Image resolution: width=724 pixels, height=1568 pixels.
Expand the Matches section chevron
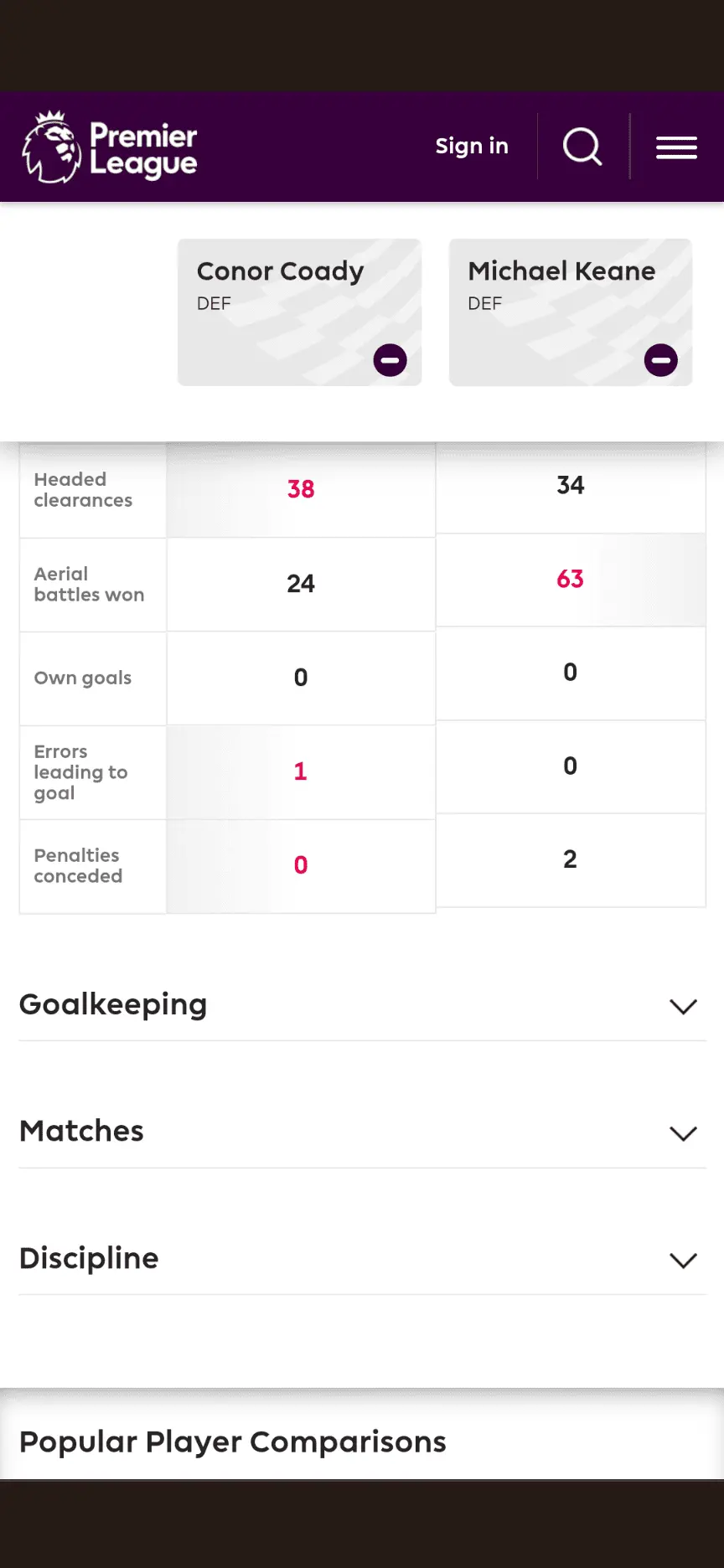[x=683, y=1133]
